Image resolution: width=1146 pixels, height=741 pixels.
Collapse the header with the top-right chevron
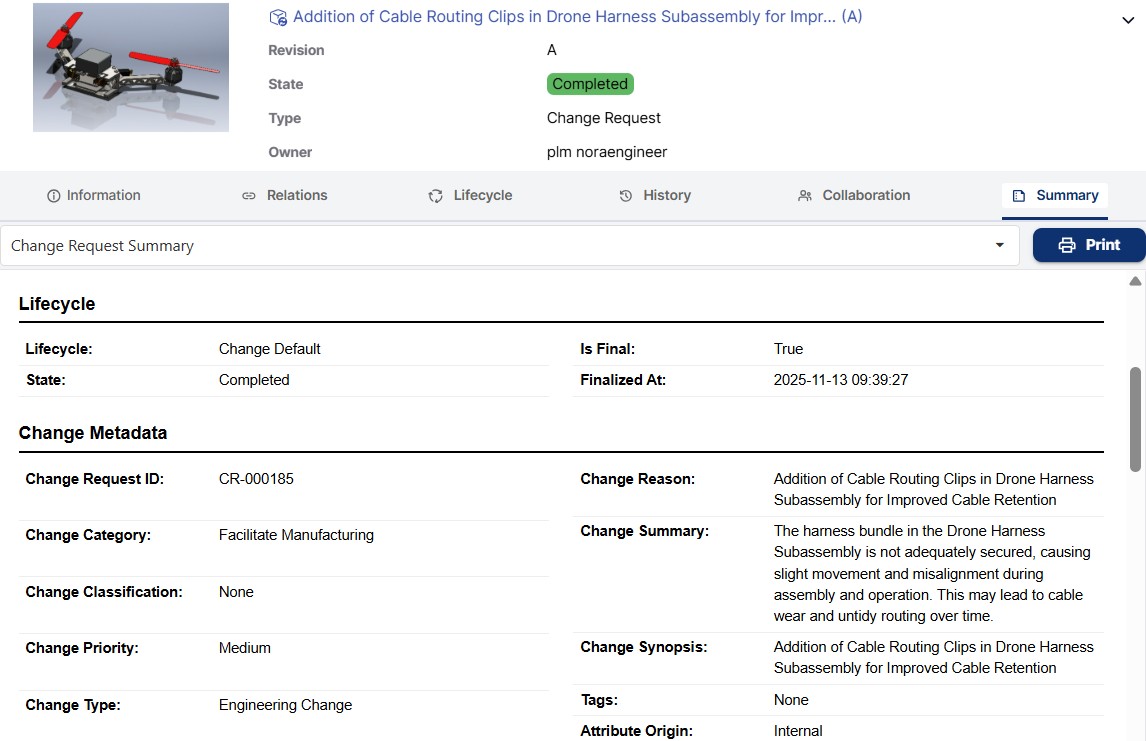tap(1128, 21)
